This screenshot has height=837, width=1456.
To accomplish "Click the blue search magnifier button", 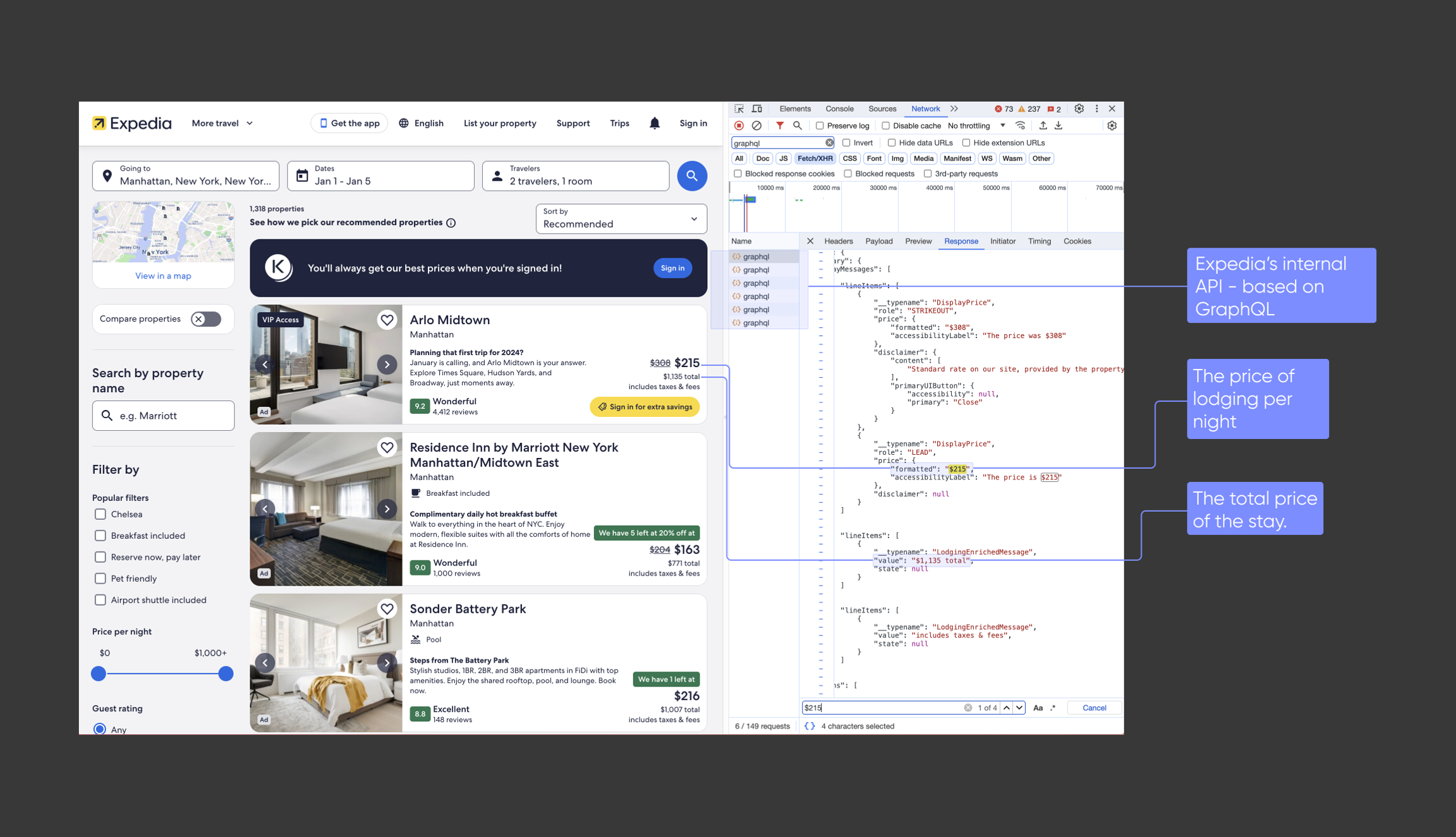I will [x=692, y=176].
